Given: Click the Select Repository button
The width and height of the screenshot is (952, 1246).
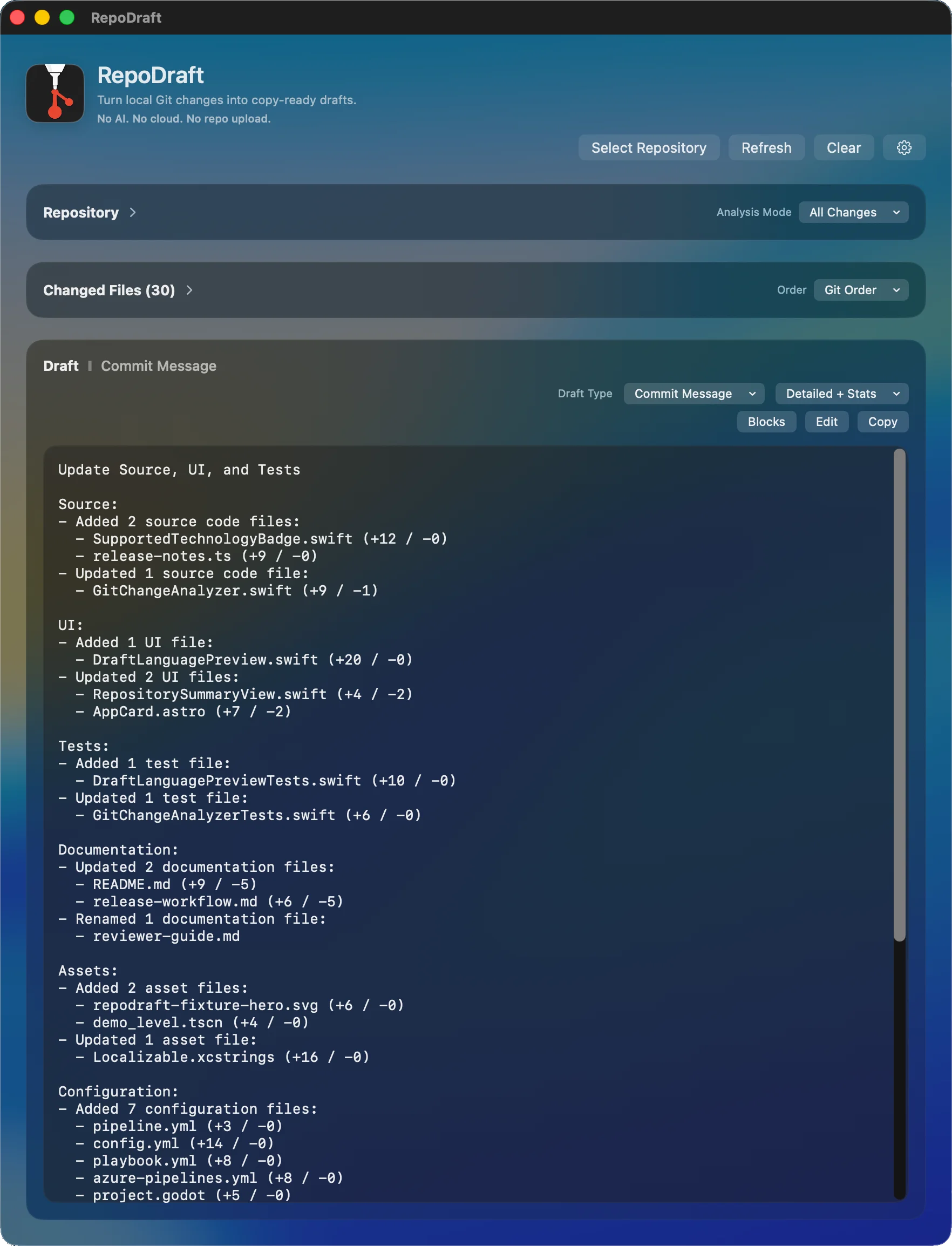Looking at the screenshot, I should click(x=649, y=147).
